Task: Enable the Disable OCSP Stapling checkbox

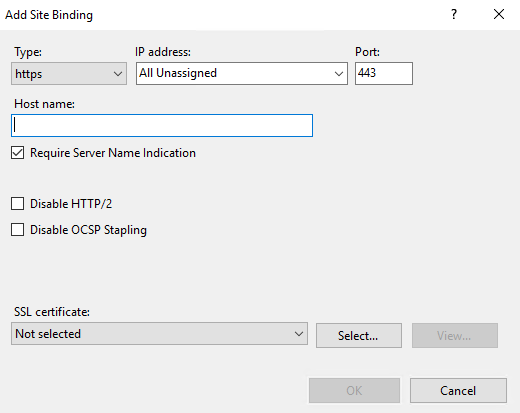Action: (17, 230)
